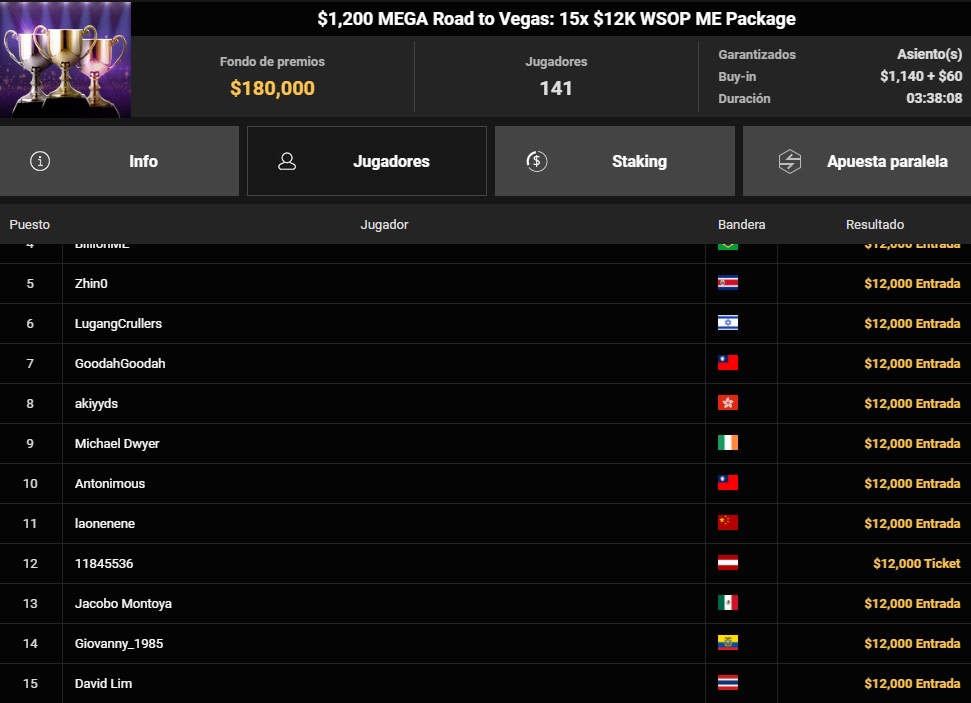Click position number 10
The image size is (971, 703).
pyautogui.click(x=30, y=484)
